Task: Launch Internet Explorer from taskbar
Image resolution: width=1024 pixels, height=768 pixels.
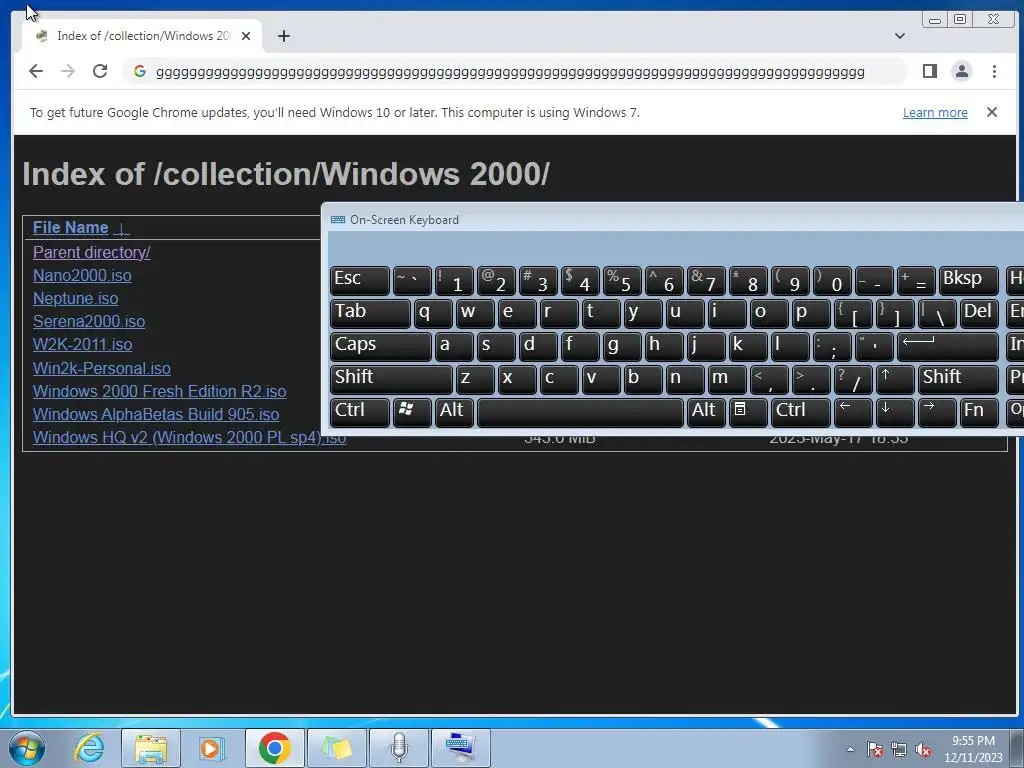Action: [89, 748]
